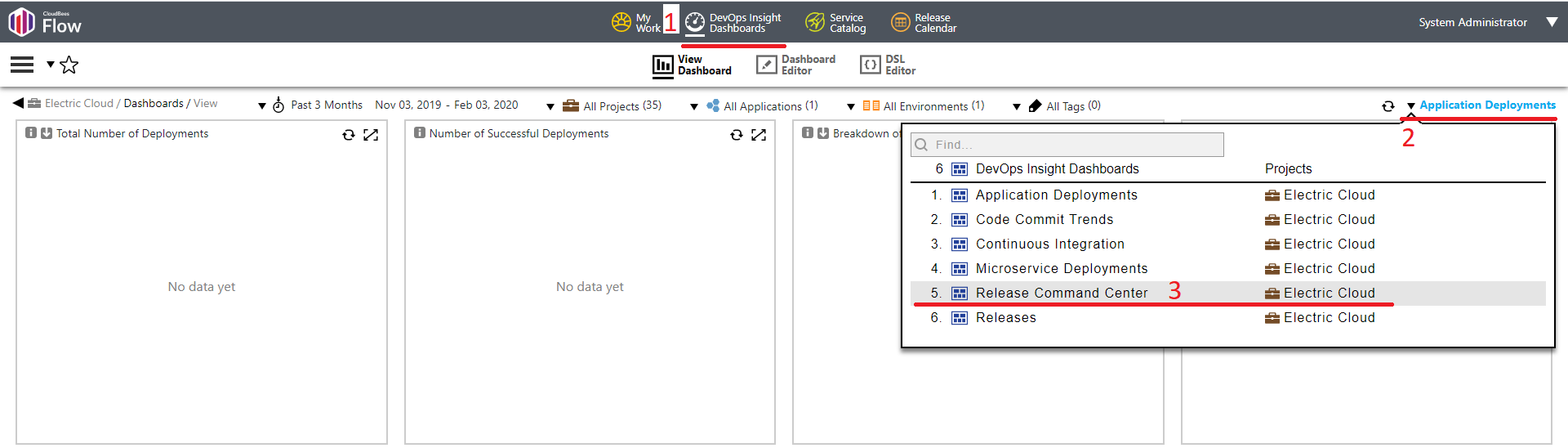This screenshot has height=448, width=1568.
Task: Click the All Projects briefcase icon
Action: (571, 105)
